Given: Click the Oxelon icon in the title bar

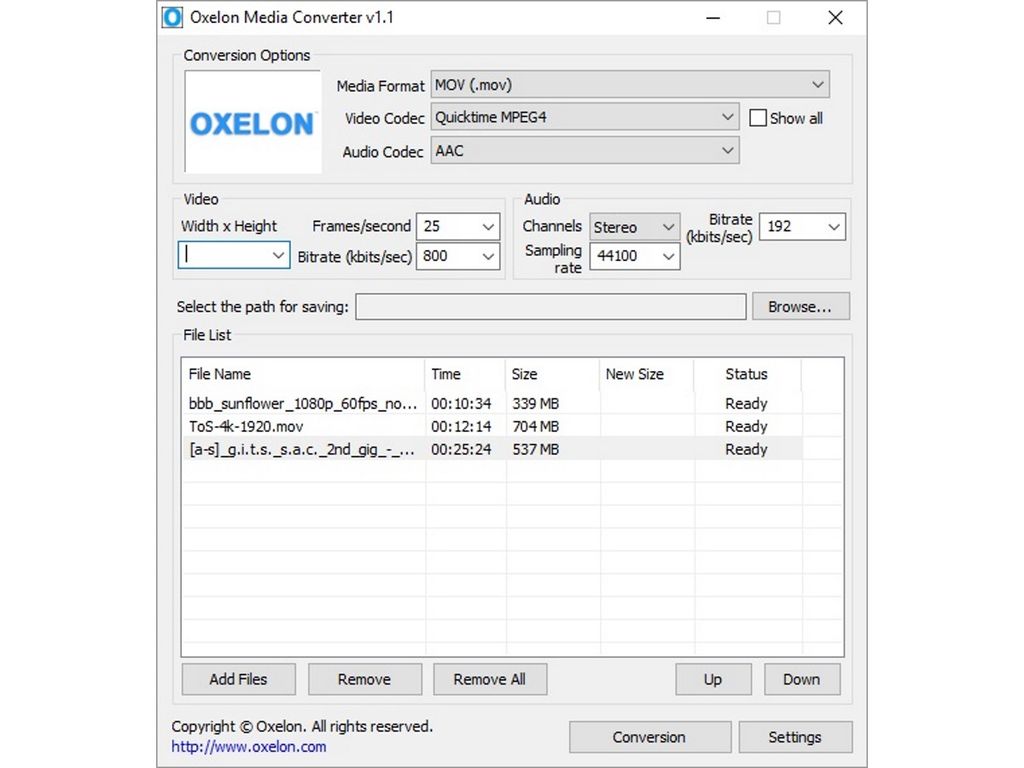Looking at the screenshot, I should click(x=174, y=17).
